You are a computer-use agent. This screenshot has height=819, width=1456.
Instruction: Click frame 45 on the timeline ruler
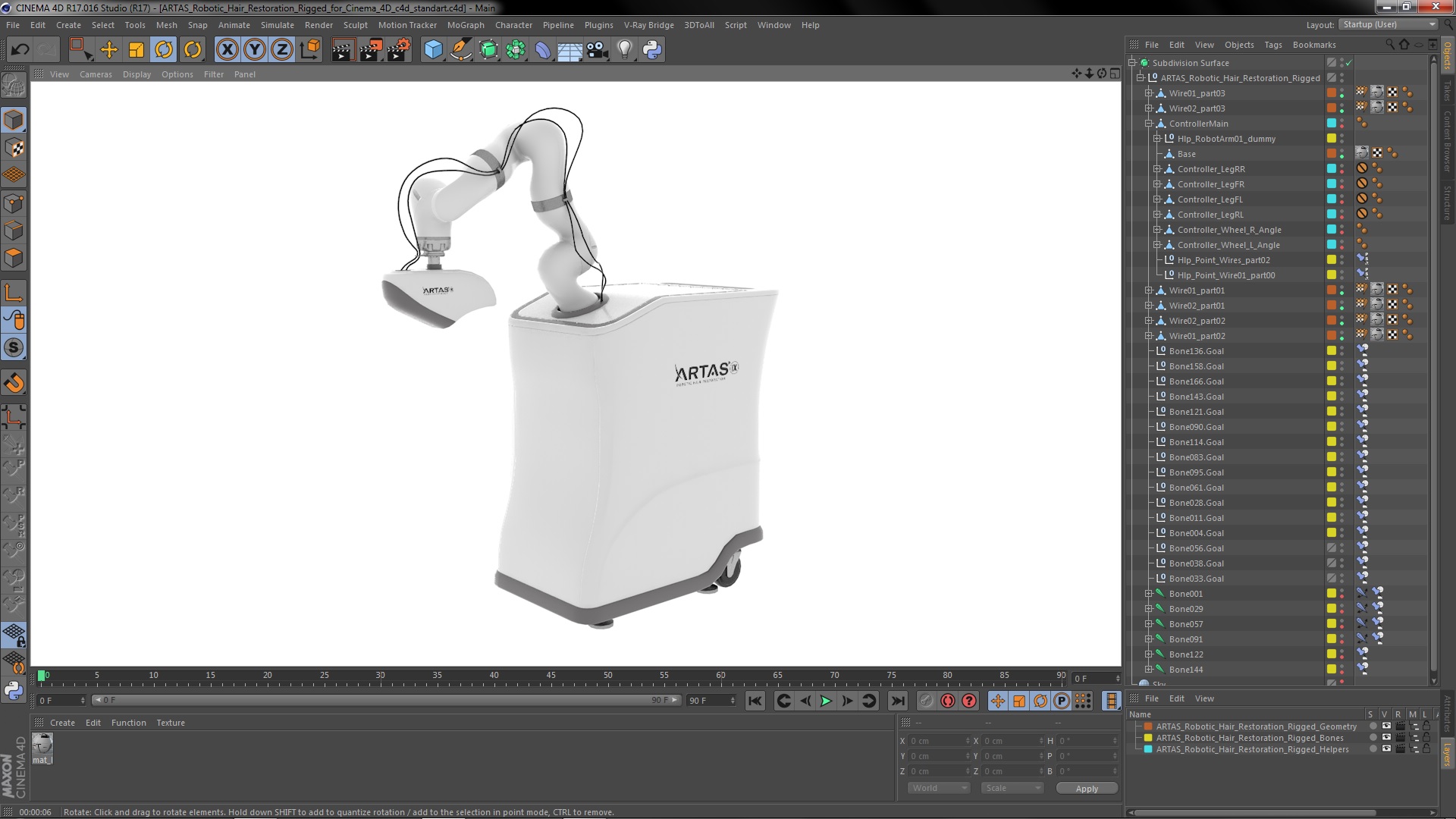click(x=551, y=675)
